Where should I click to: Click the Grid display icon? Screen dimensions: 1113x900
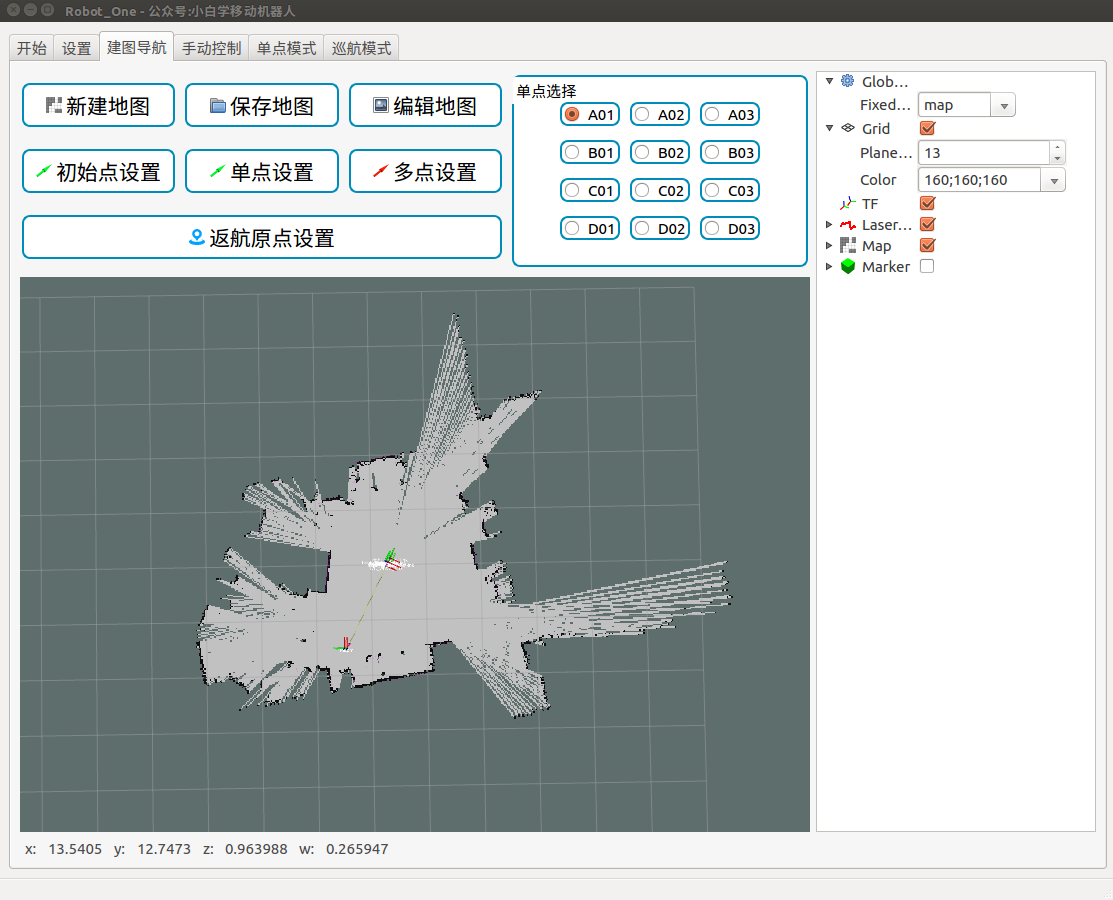point(848,128)
